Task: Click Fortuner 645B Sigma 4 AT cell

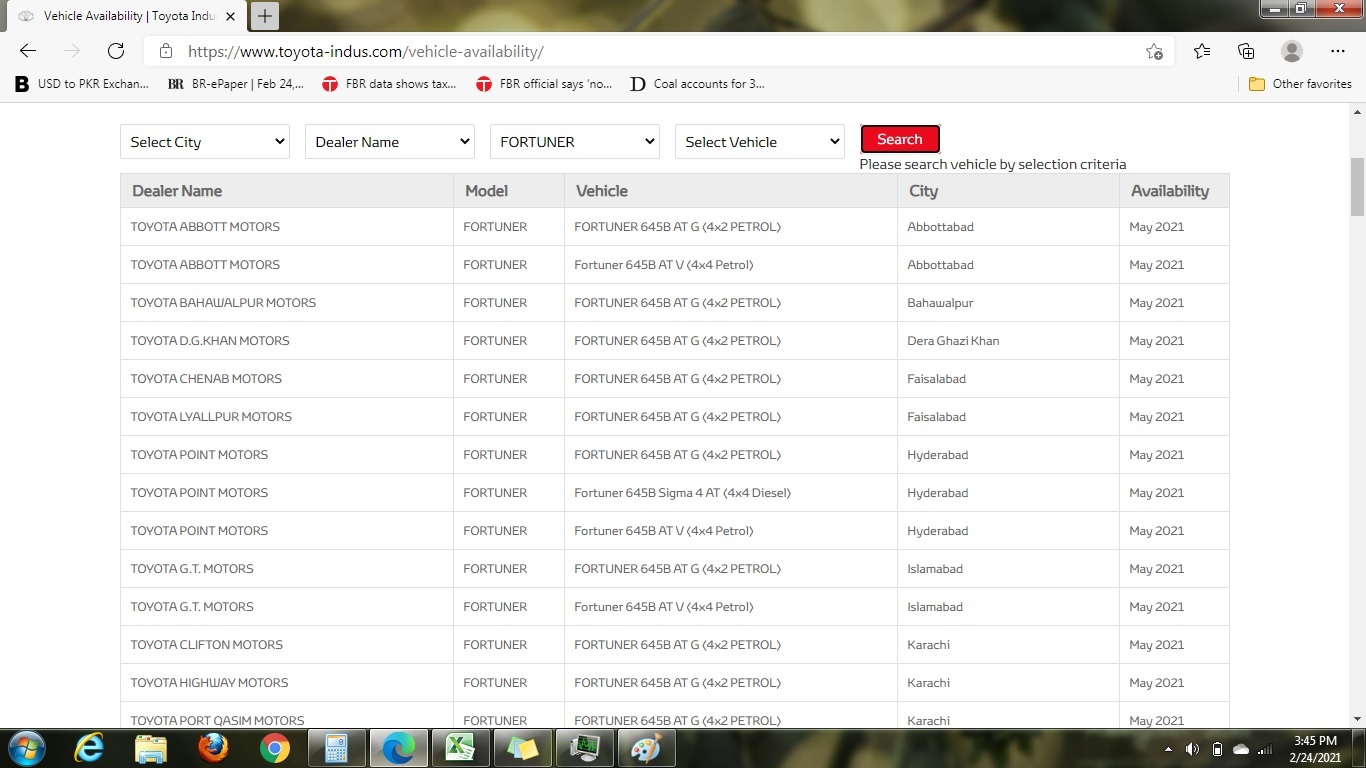Action: point(731,493)
